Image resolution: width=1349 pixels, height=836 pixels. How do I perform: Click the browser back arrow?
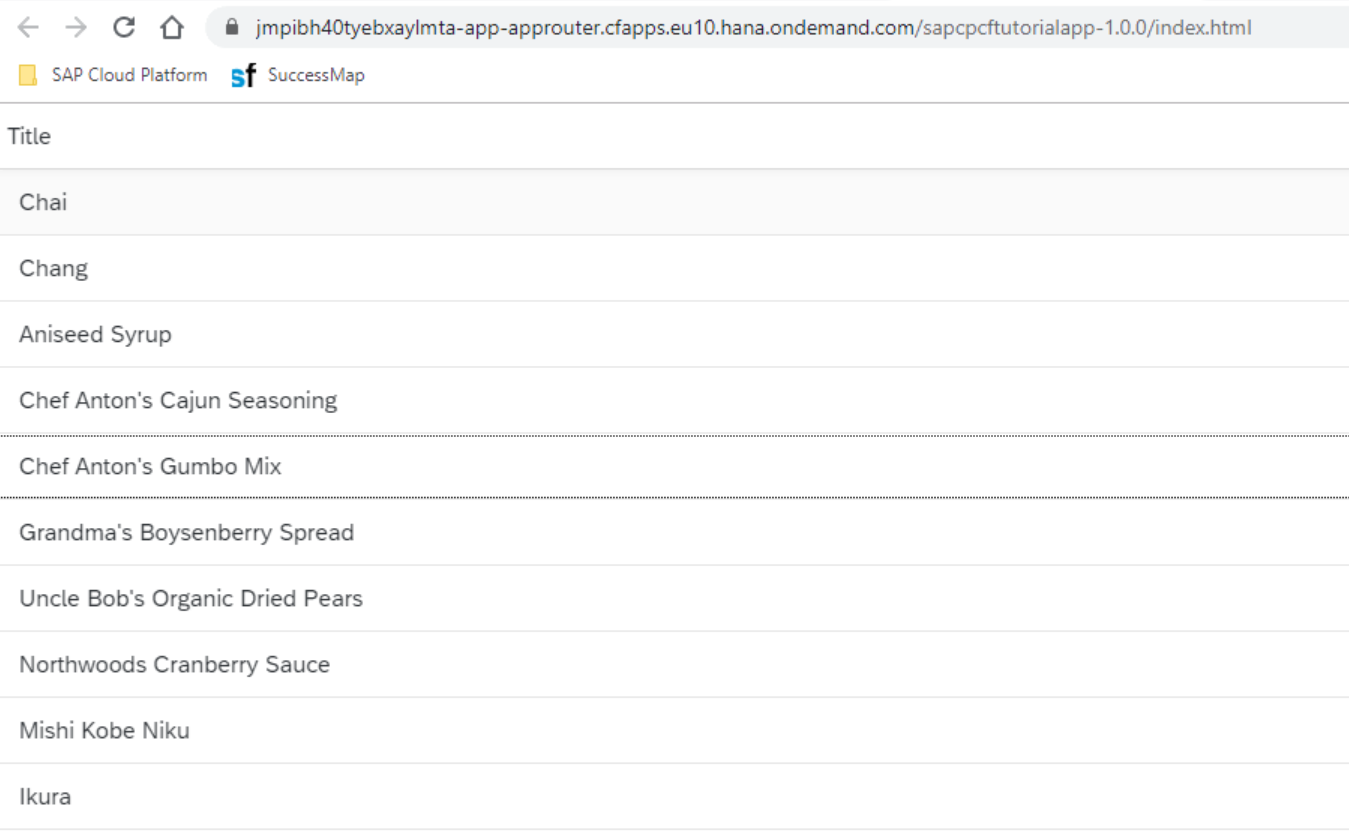(x=28, y=28)
